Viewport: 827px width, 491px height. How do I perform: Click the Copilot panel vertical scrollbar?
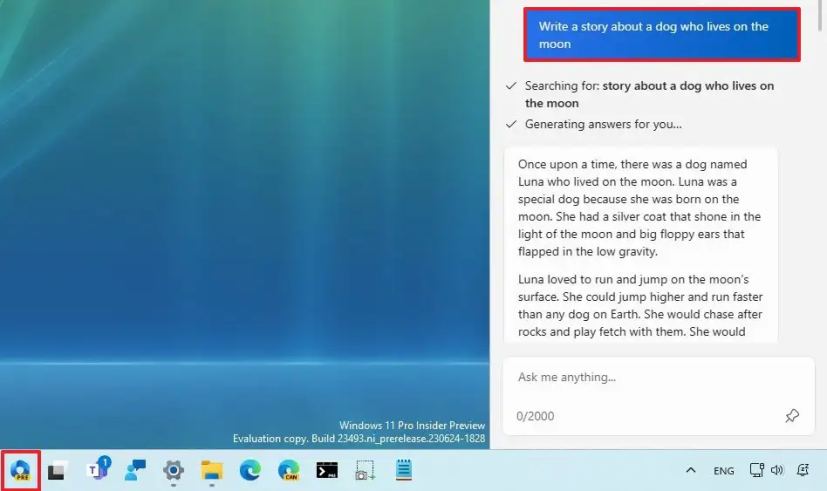pyautogui.click(x=821, y=16)
